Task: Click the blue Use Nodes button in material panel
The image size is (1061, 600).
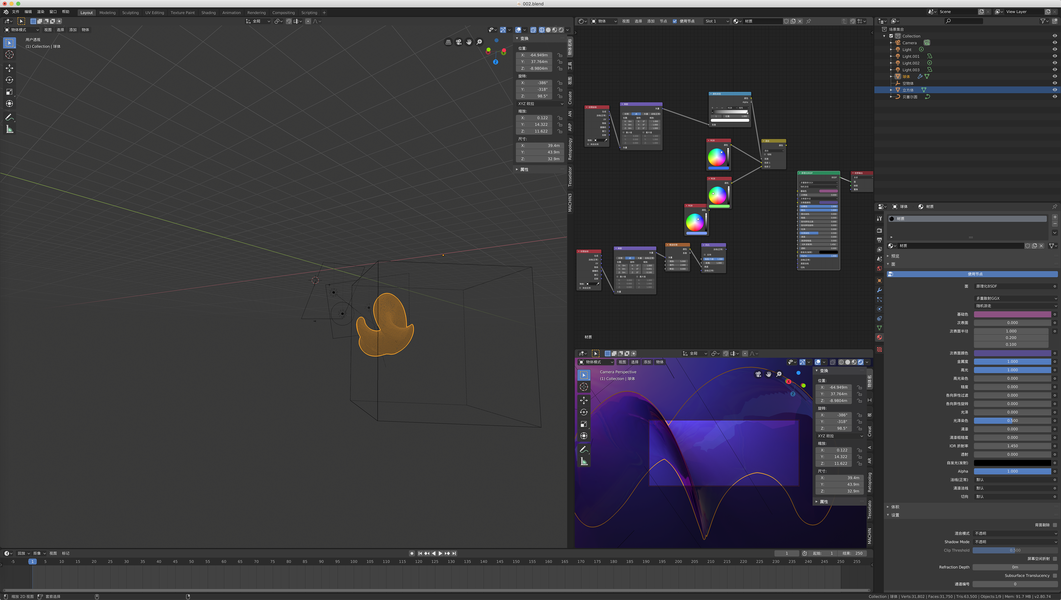Action: [972, 274]
